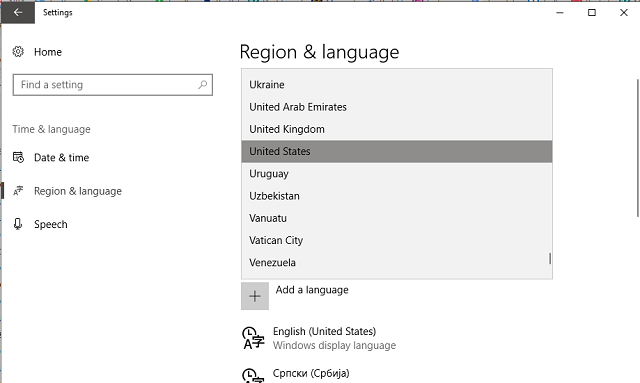Select Vatican City from the list
Image resolution: width=640 pixels, height=383 pixels.
point(397,240)
